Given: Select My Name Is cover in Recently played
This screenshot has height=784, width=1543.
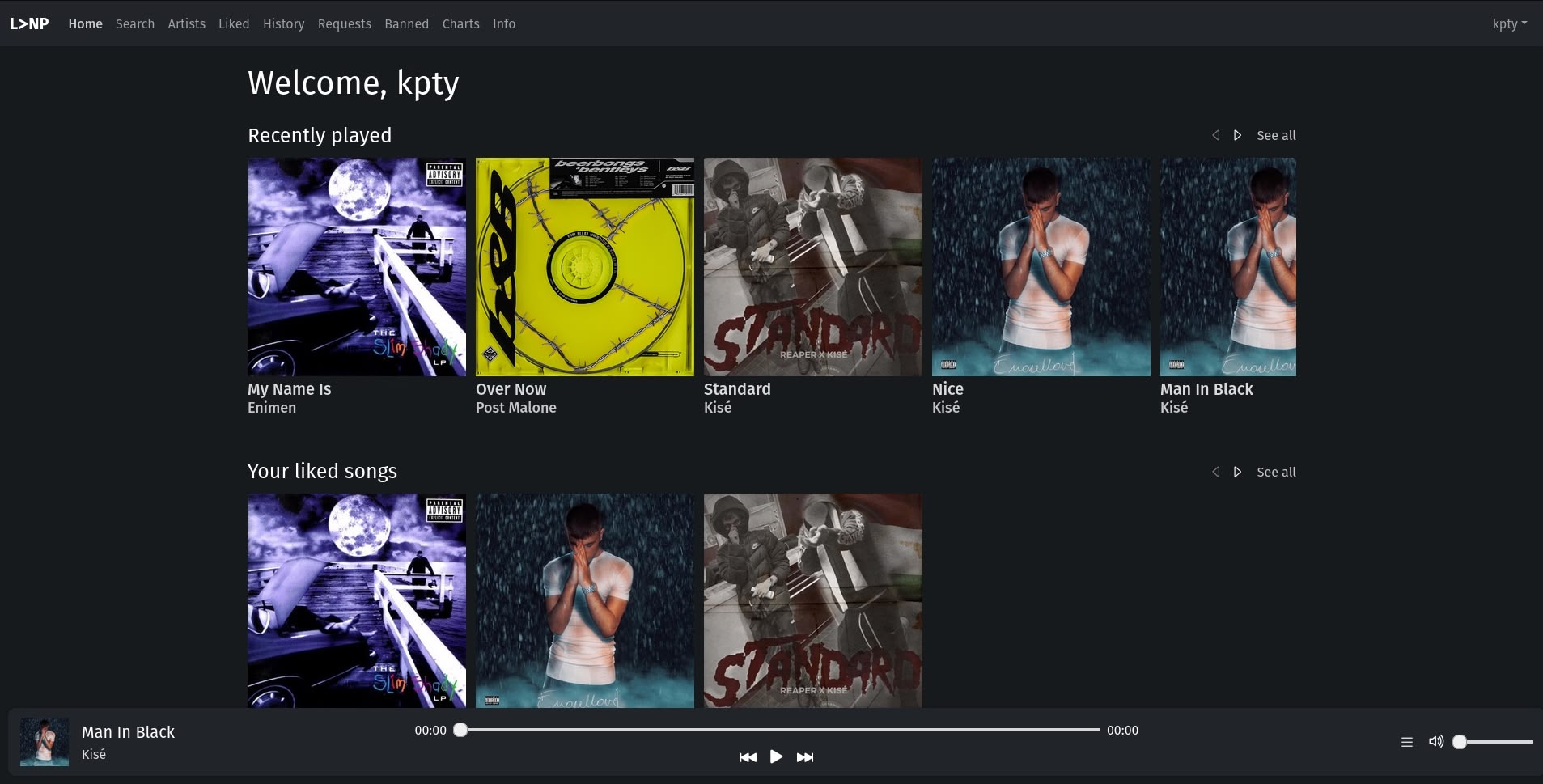Looking at the screenshot, I should click(357, 267).
